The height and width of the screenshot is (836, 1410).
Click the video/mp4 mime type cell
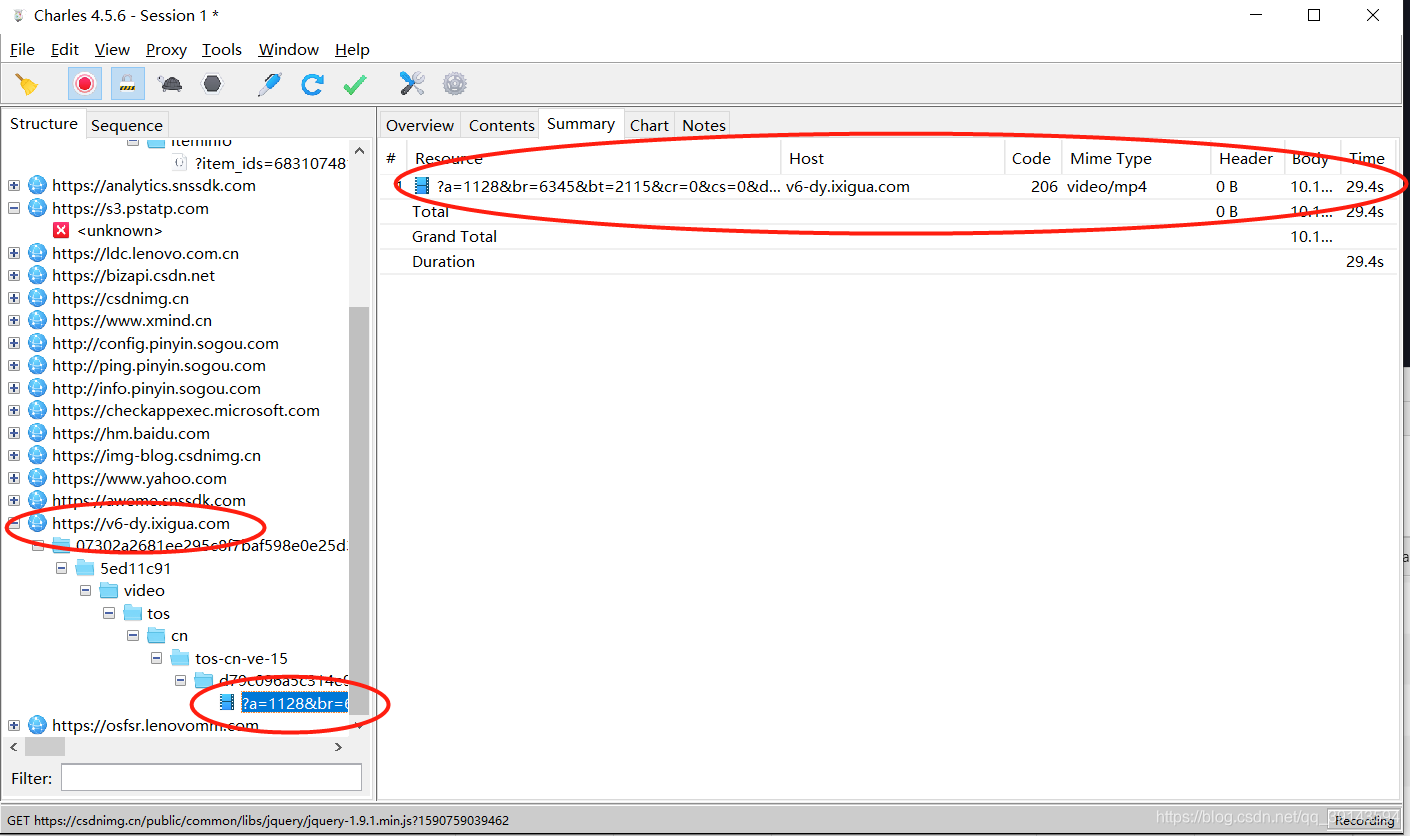point(1107,187)
